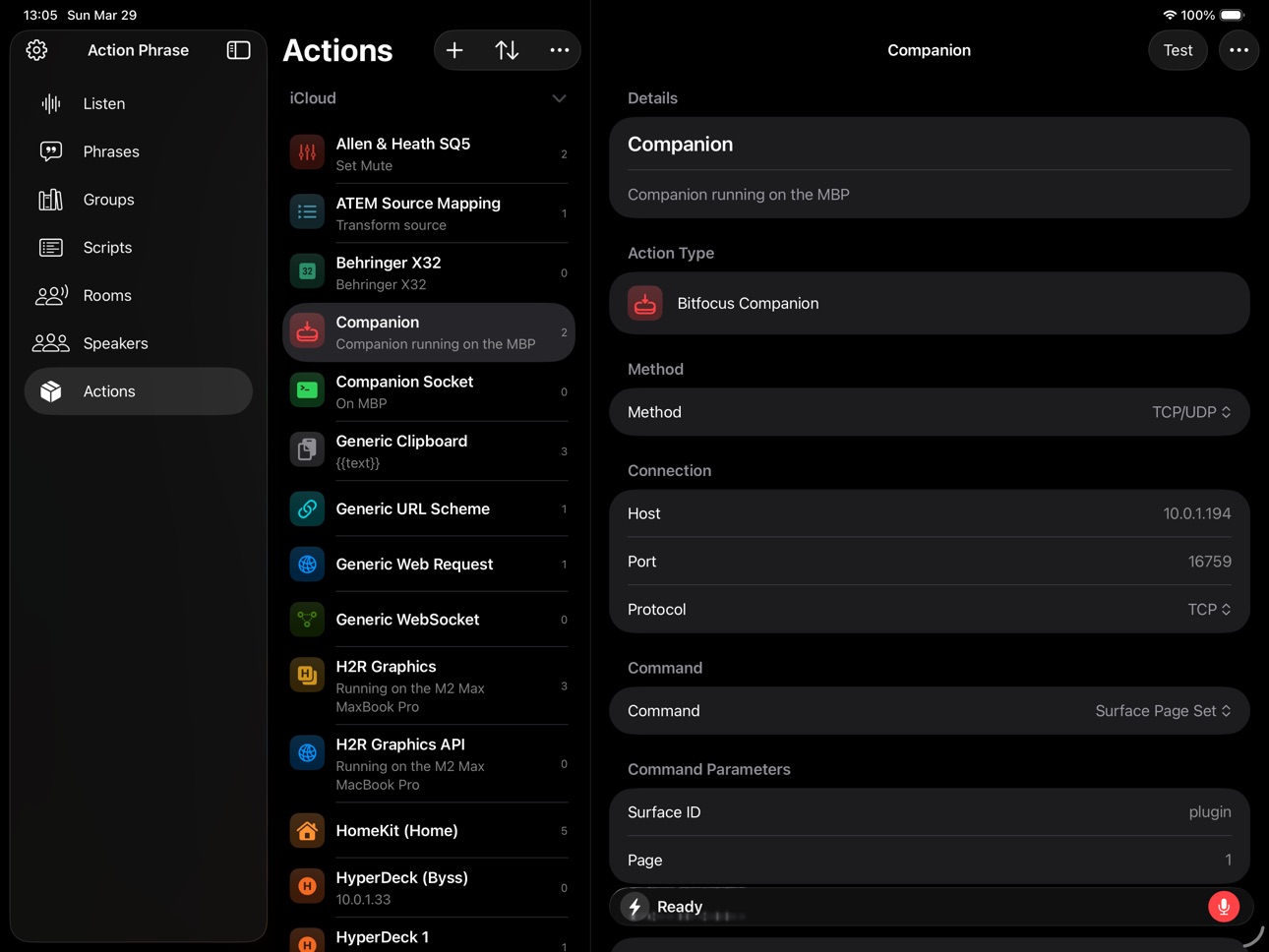The height and width of the screenshot is (952, 1269).
Task: Open Phrases in the sidebar
Action: click(x=139, y=151)
